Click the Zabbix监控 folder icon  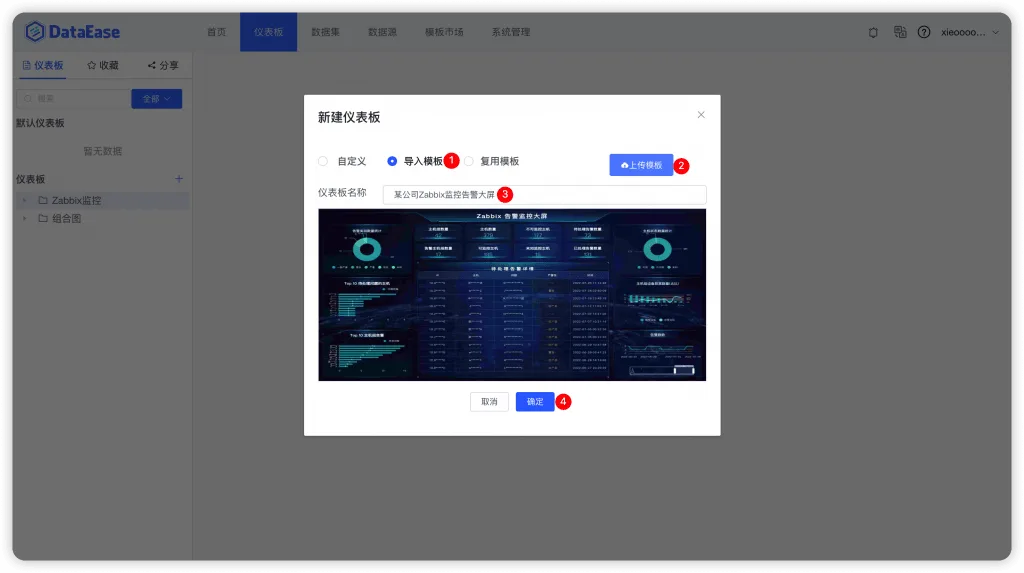click(43, 201)
